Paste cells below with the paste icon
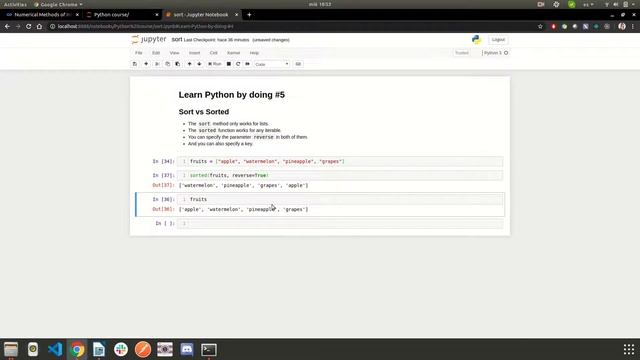 pyautogui.click(x=178, y=64)
